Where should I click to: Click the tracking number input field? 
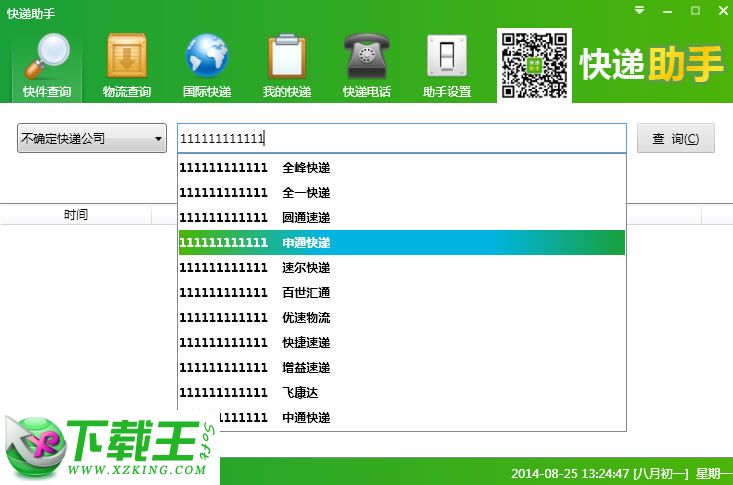click(x=400, y=139)
